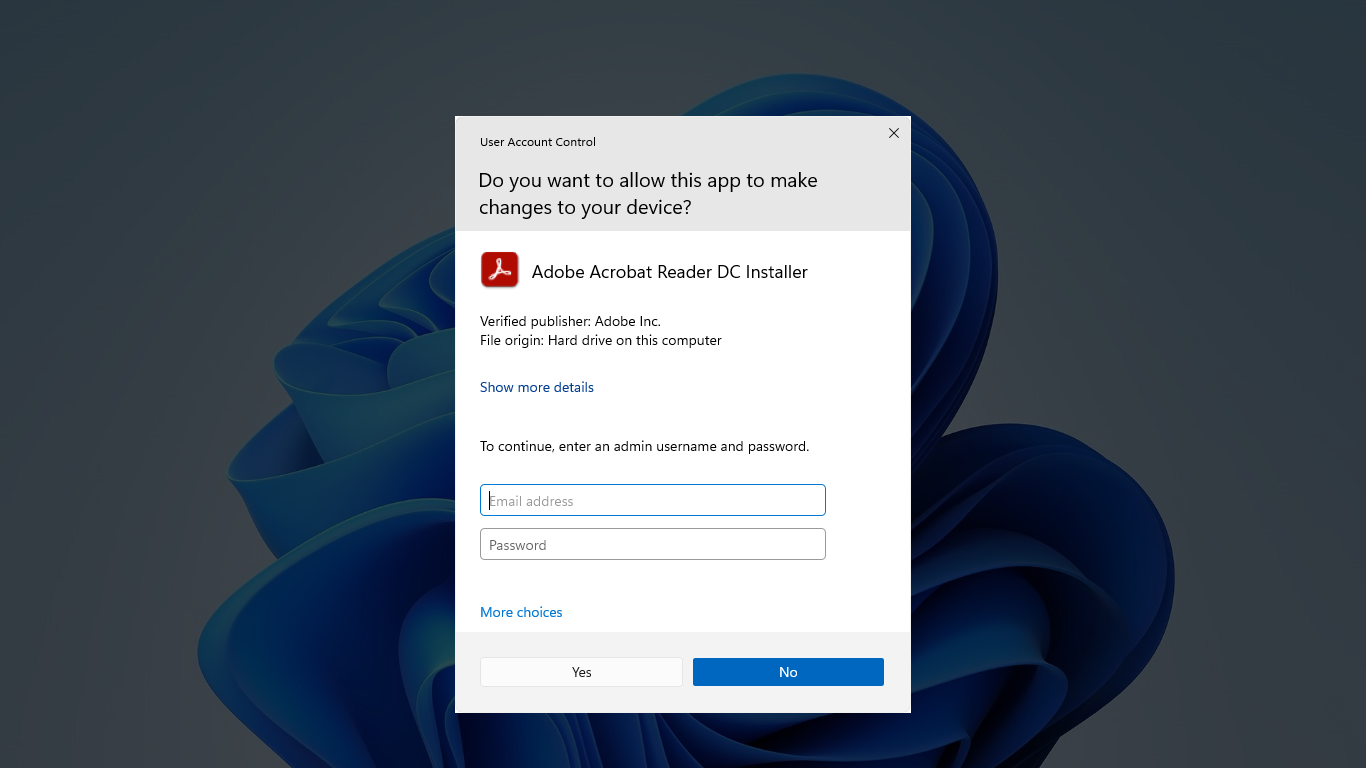Click the "User Account Control" title text

(538, 142)
